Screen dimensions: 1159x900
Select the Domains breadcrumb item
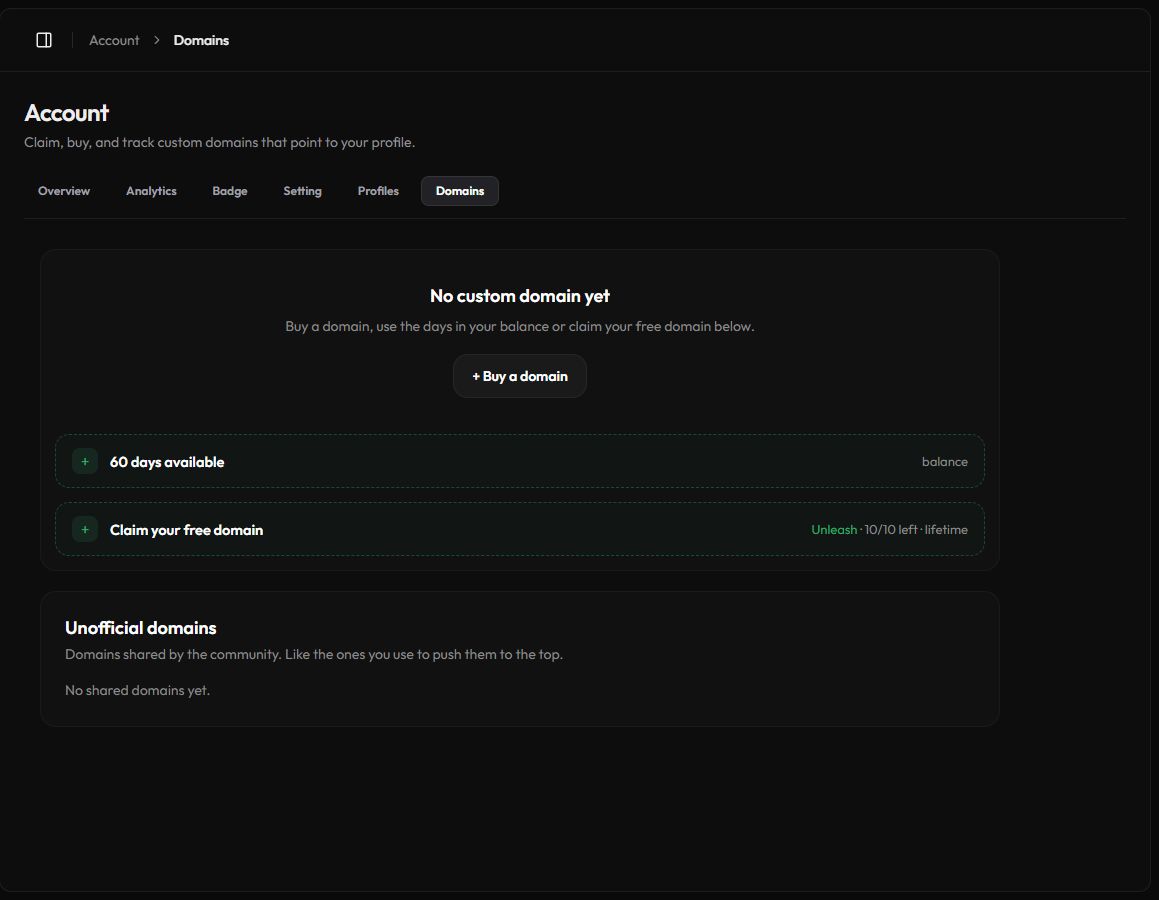pyautogui.click(x=201, y=41)
